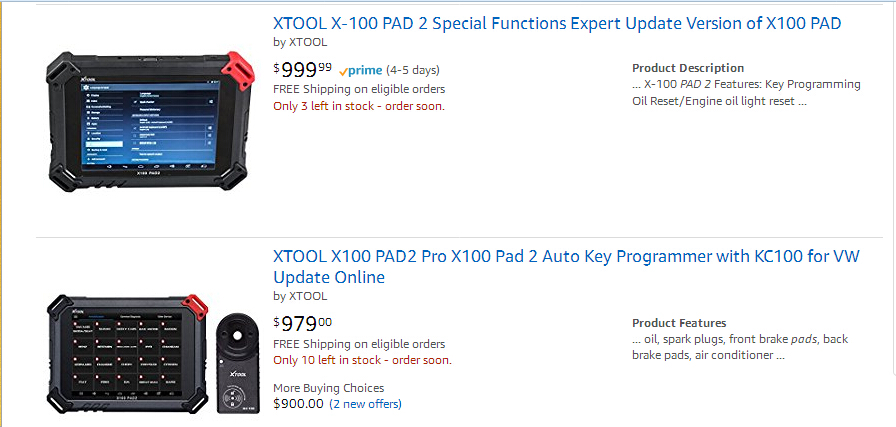Select the $979.00 price
This screenshot has height=427, width=896.
coord(303,323)
